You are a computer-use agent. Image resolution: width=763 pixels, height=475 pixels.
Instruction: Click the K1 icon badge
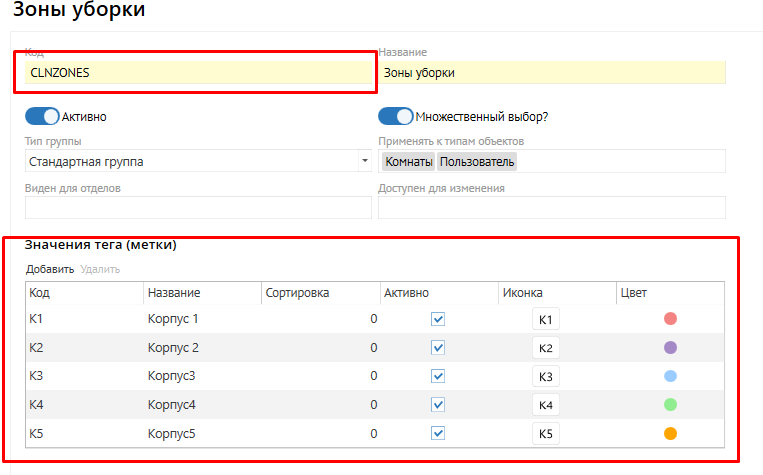545,320
